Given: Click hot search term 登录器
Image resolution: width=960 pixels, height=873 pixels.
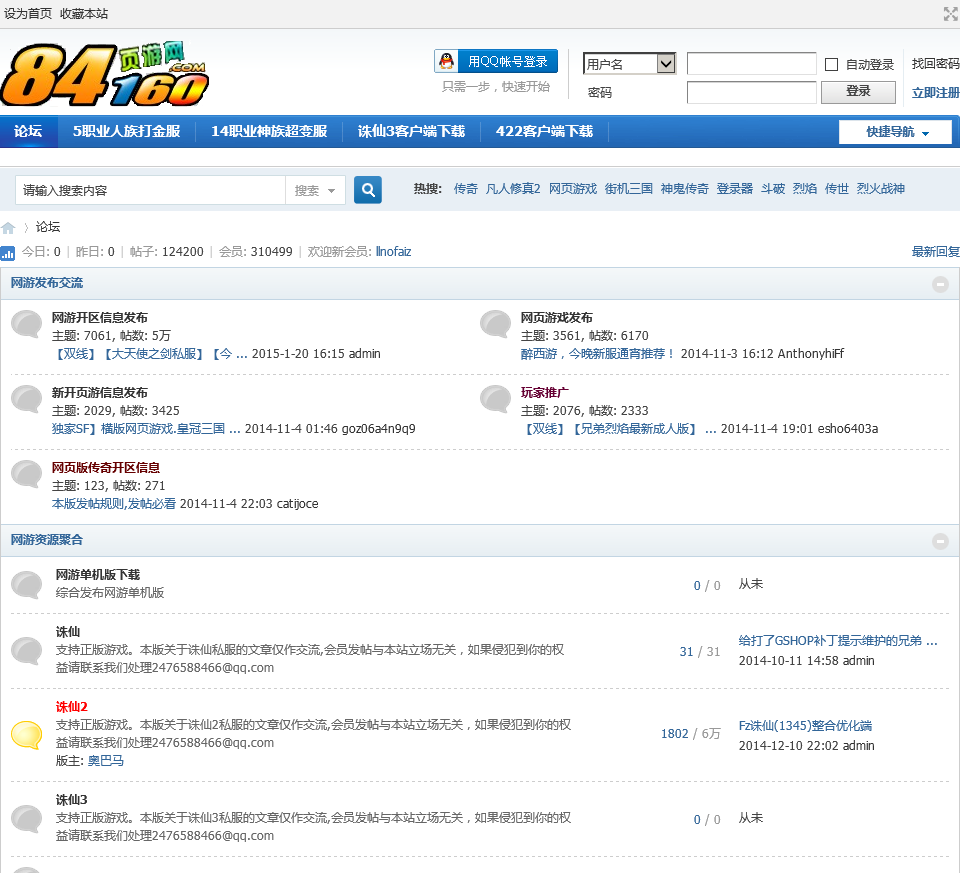Looking at the screenshot, I should pos(735,189).
